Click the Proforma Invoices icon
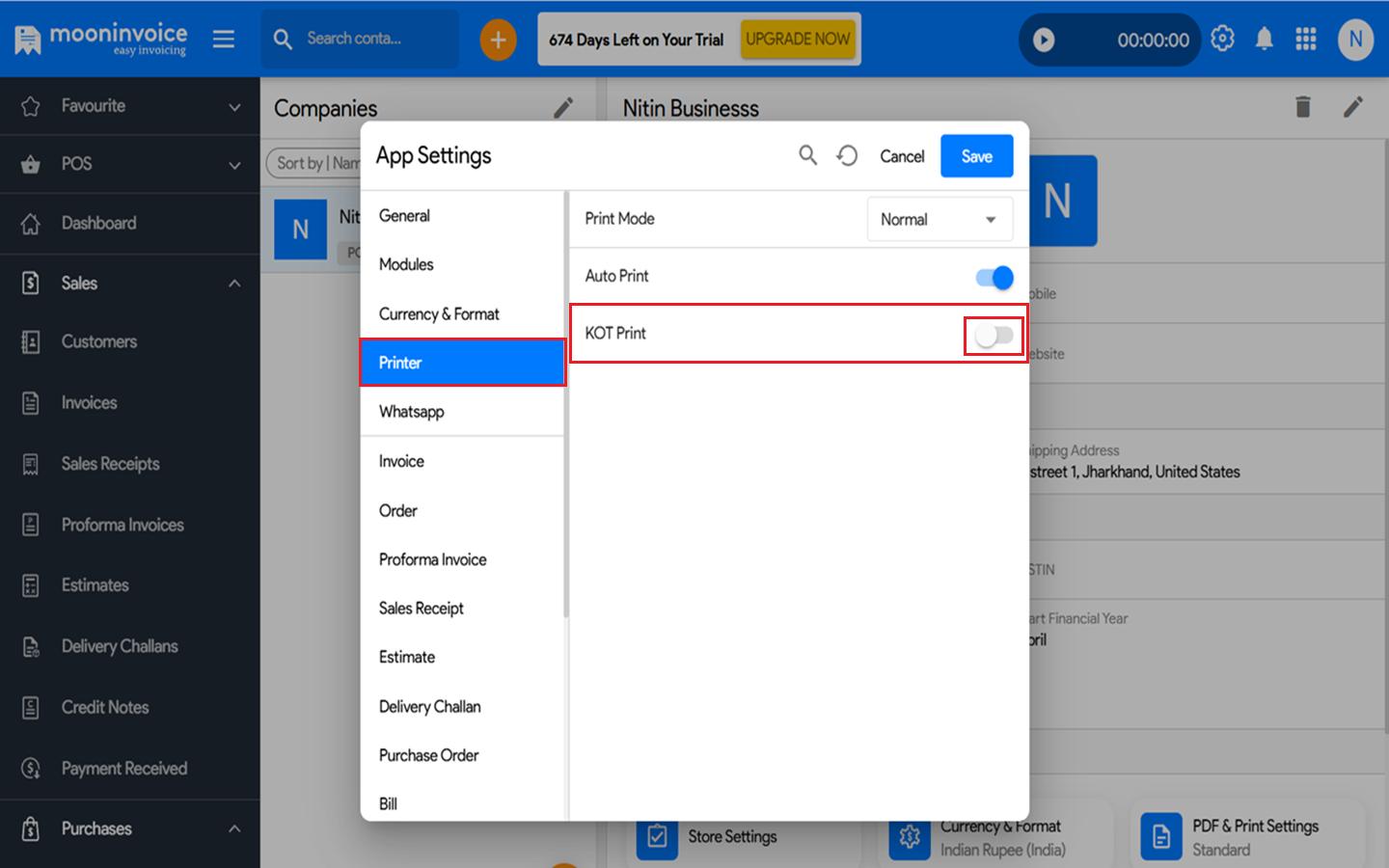 coord(31,525)
